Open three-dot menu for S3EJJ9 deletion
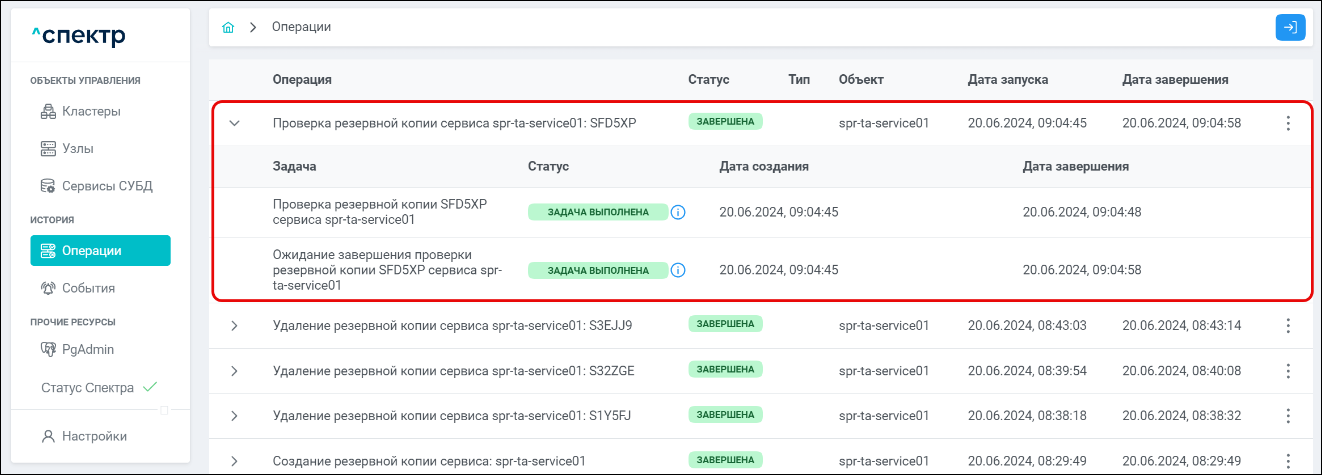This screenshot has height=476, width=1323. [1288, 326]
